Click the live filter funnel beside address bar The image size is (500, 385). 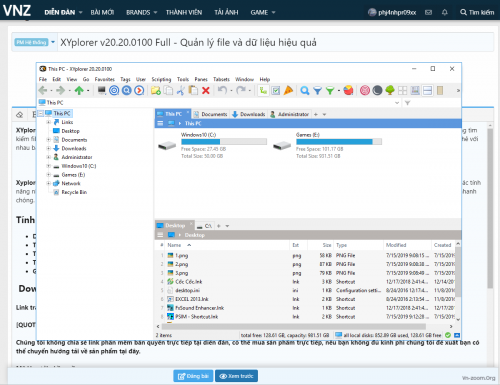(x=407, y=103)
